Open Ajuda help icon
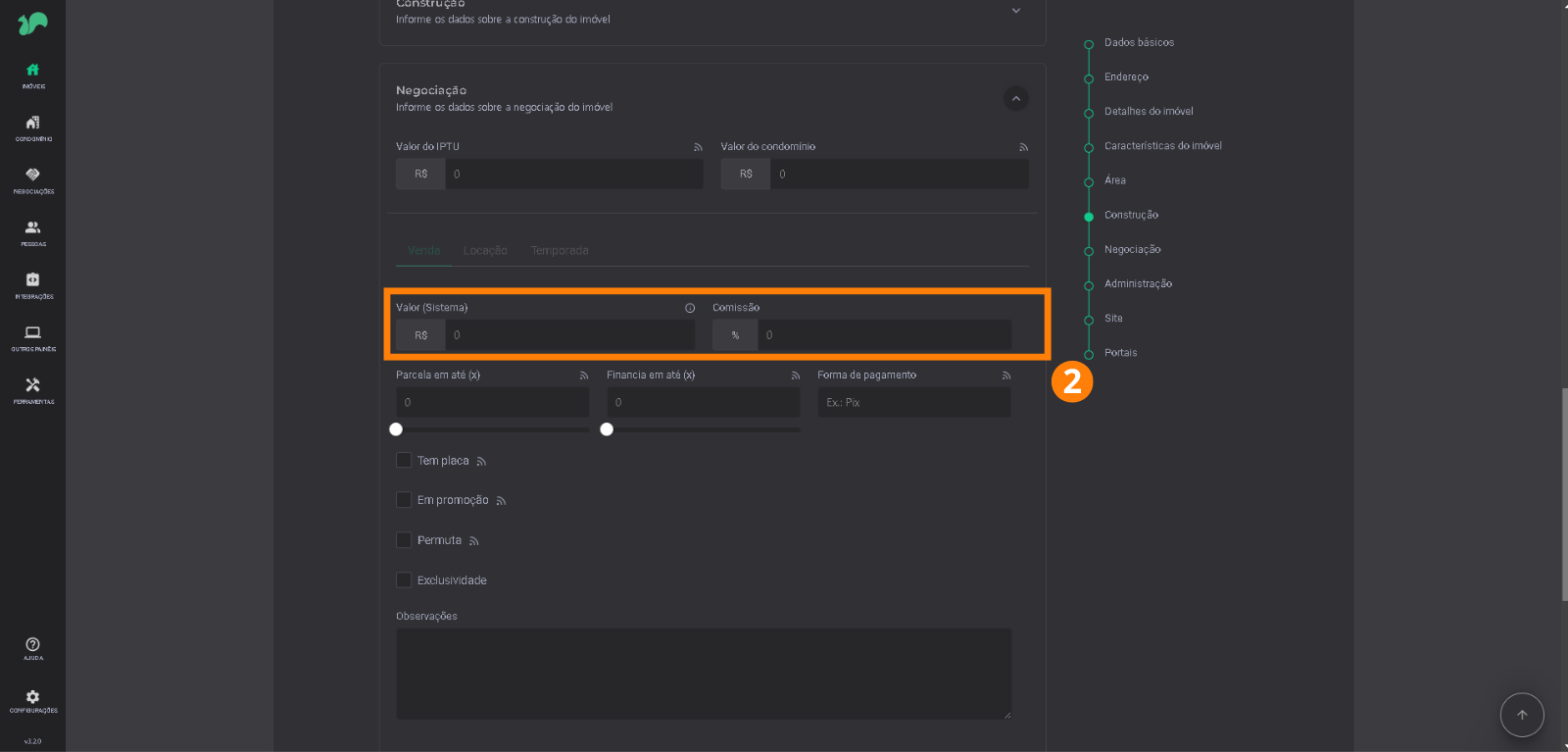Screen dimensions: 1568x752 click(x=32, y=649)
